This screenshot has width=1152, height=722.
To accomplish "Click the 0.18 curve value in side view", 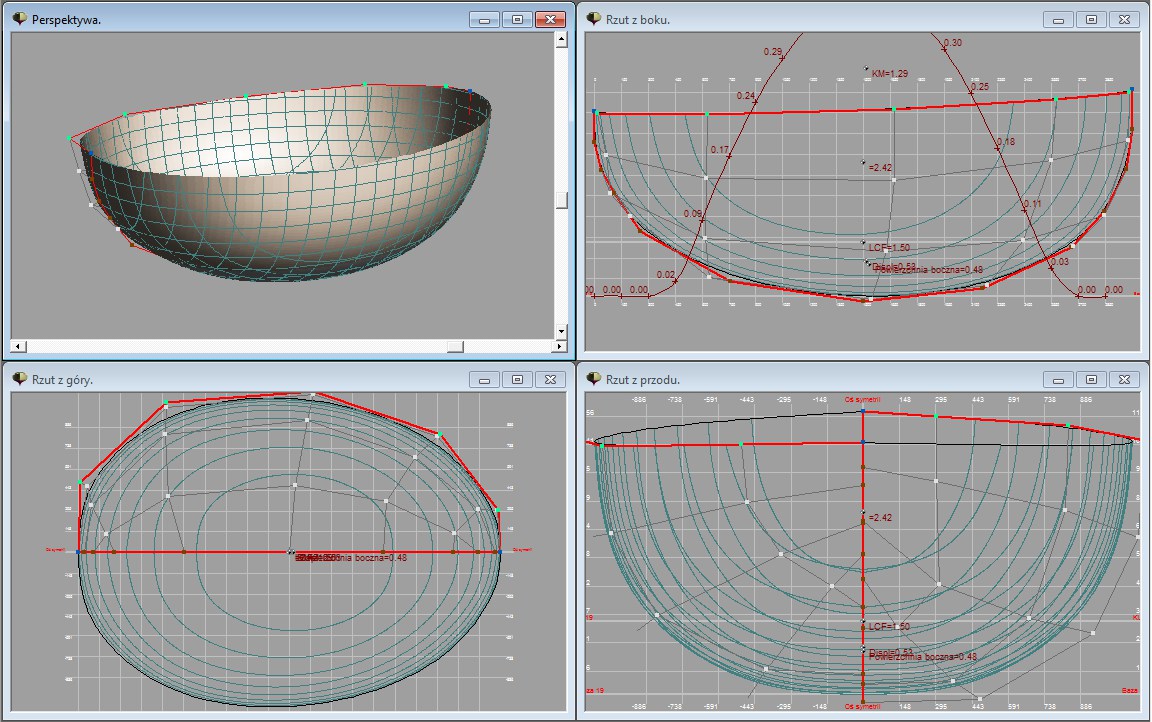I will coord(1006,142).
